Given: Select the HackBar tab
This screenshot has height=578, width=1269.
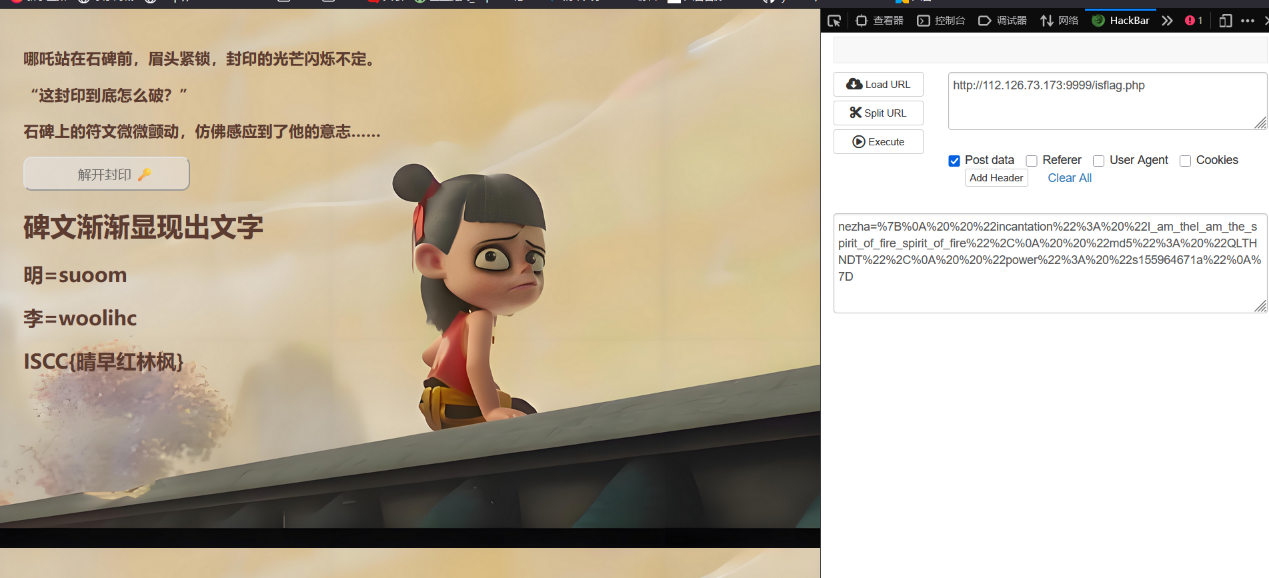Looking at the screenshot, I should (x=1120, y=20).
